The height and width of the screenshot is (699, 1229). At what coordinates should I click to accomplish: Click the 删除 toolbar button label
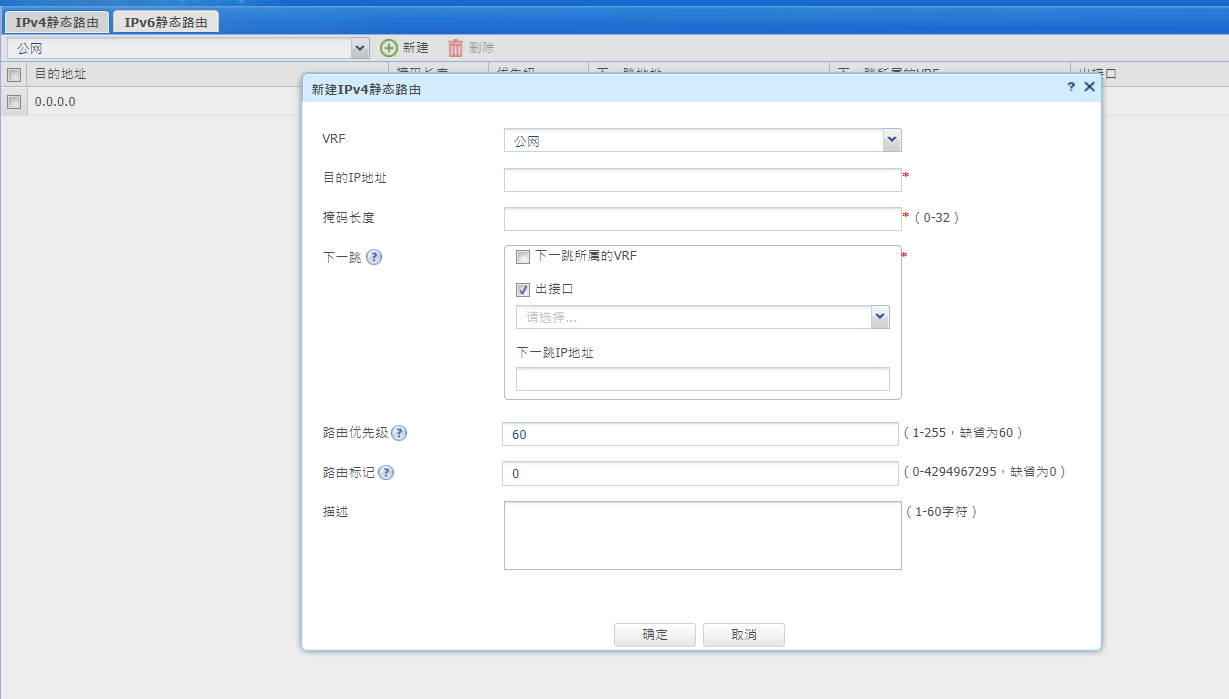click(x=481, y=48)
